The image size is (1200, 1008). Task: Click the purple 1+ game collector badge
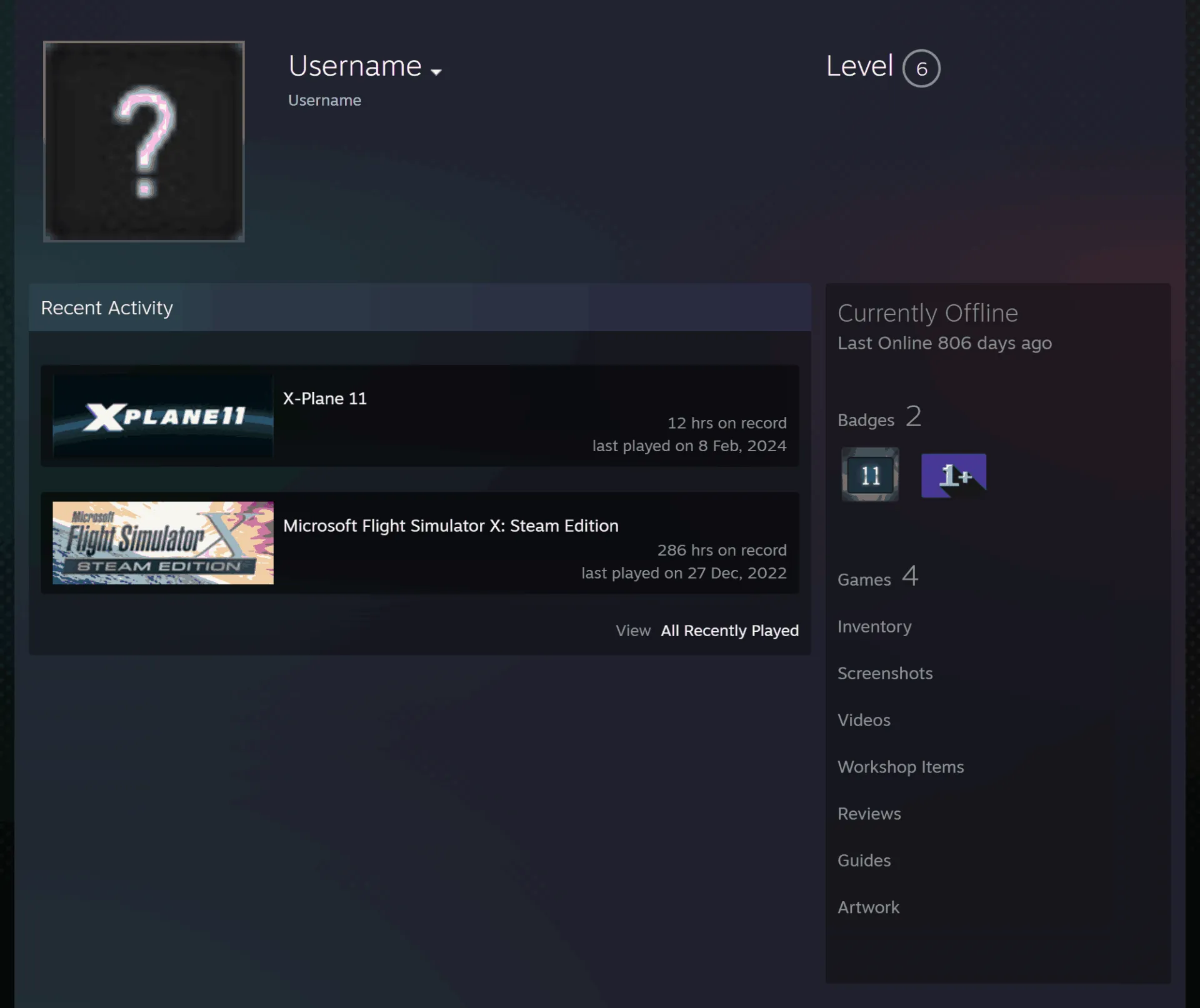pyautogui.click(x=954, y=475)
